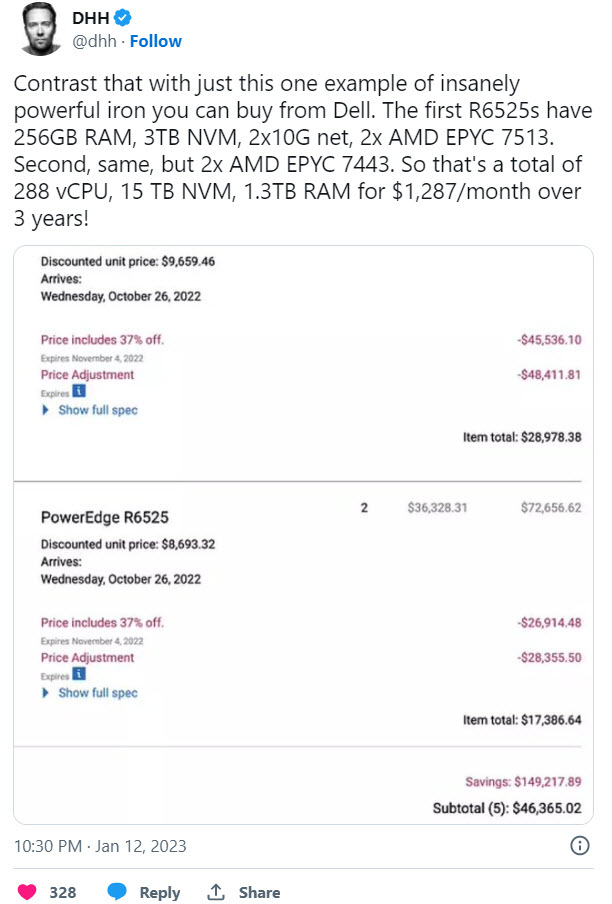Open the @dhh handle link
The width and height of the screenshot is (612, 904).
(x=94, y=42)
